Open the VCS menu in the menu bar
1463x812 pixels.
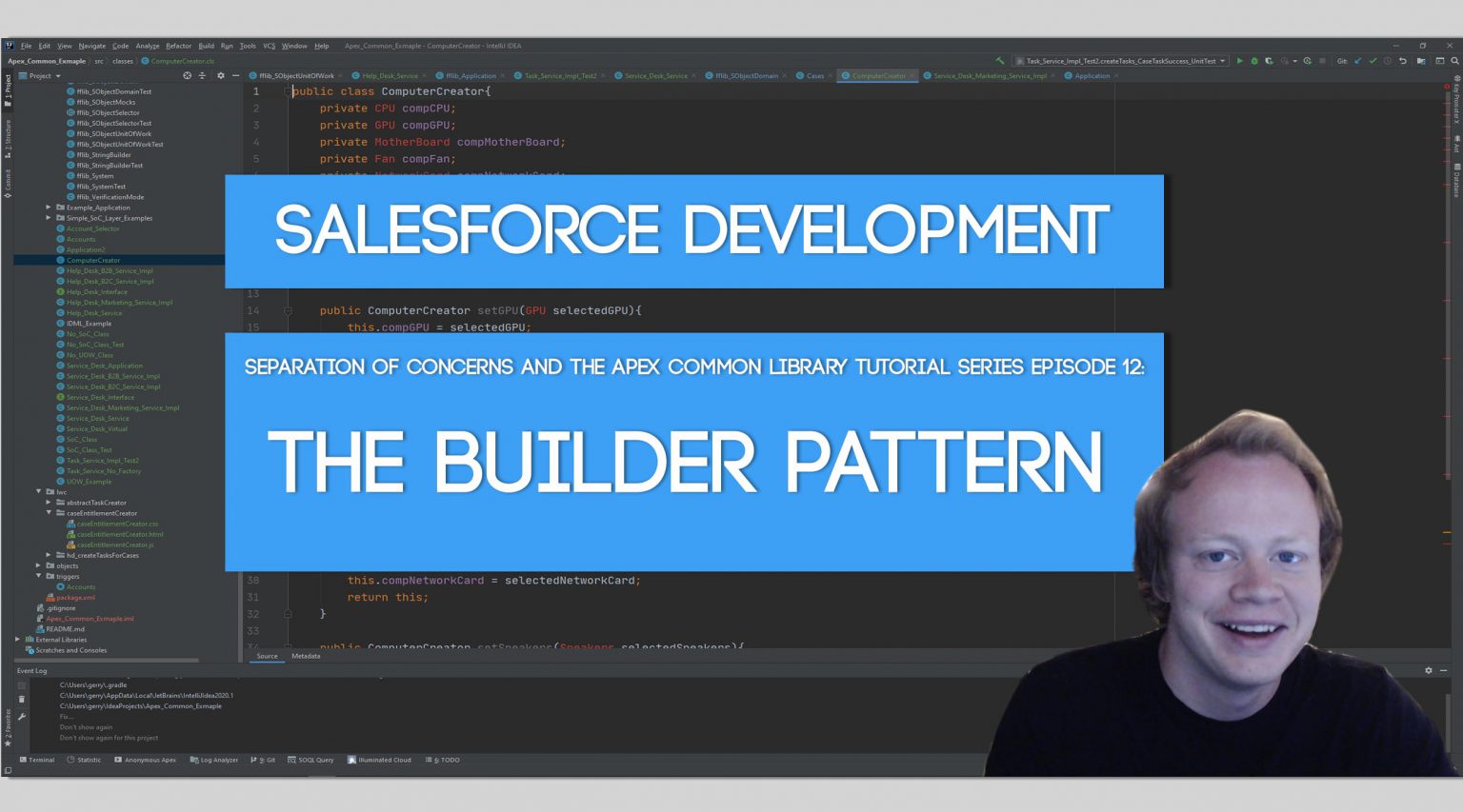271,46
